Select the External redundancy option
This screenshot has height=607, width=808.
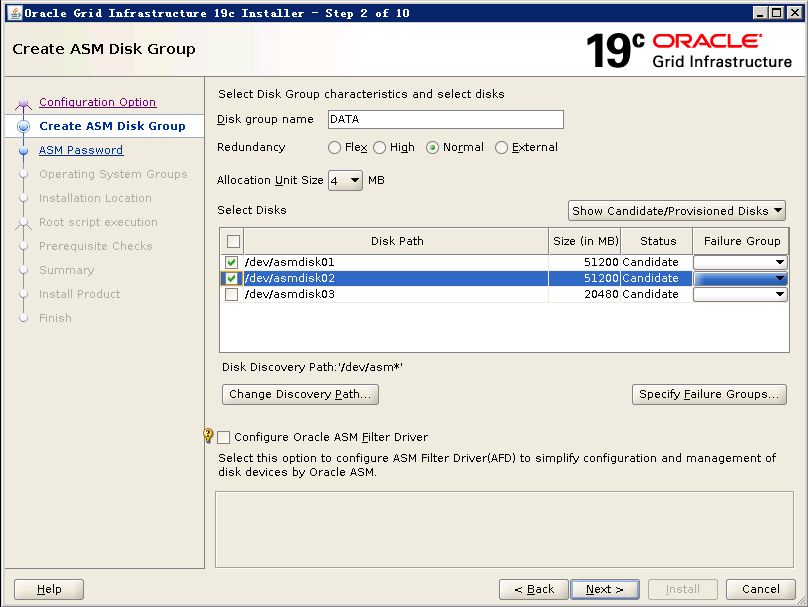pos(501,148)
